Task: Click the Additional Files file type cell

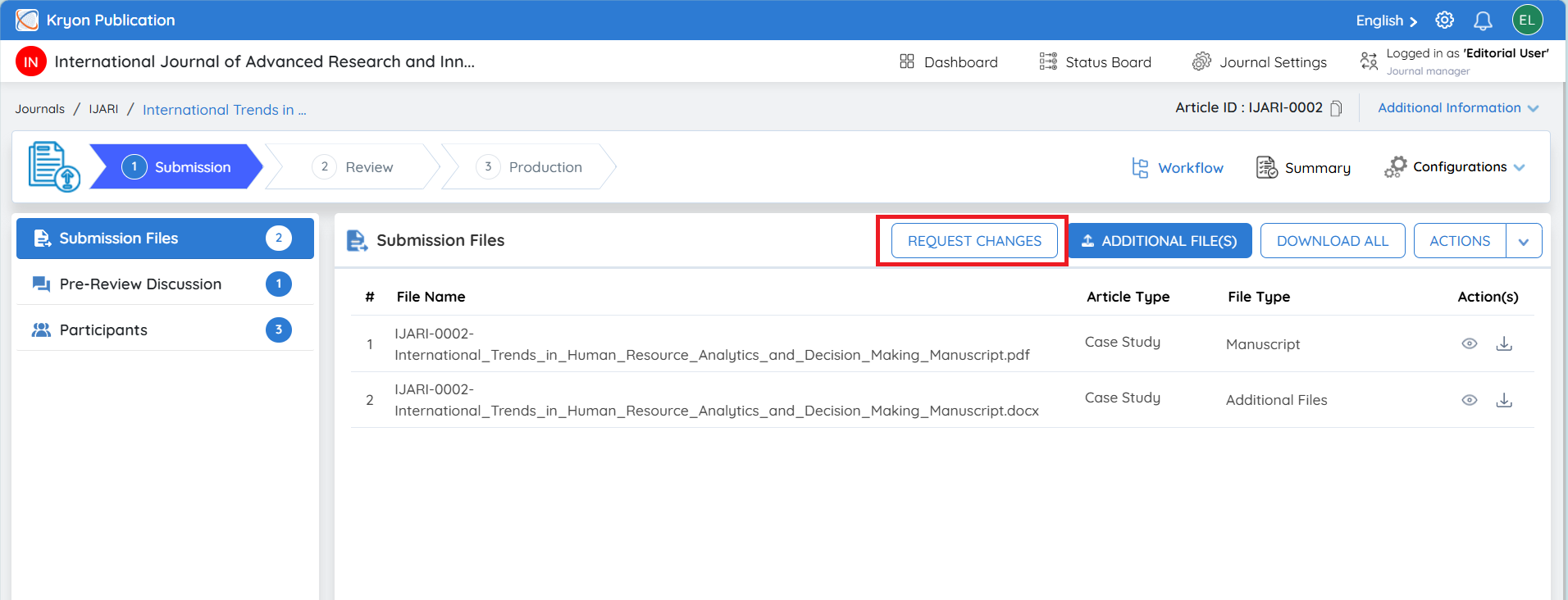Action: [1276, 400]
